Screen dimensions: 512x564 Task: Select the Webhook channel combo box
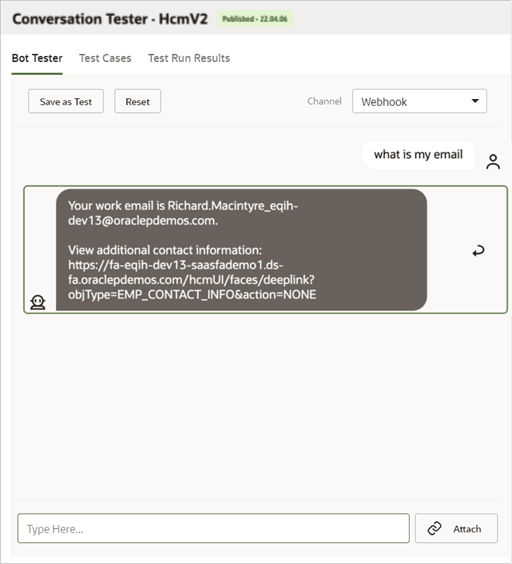(x=420, y=101)
